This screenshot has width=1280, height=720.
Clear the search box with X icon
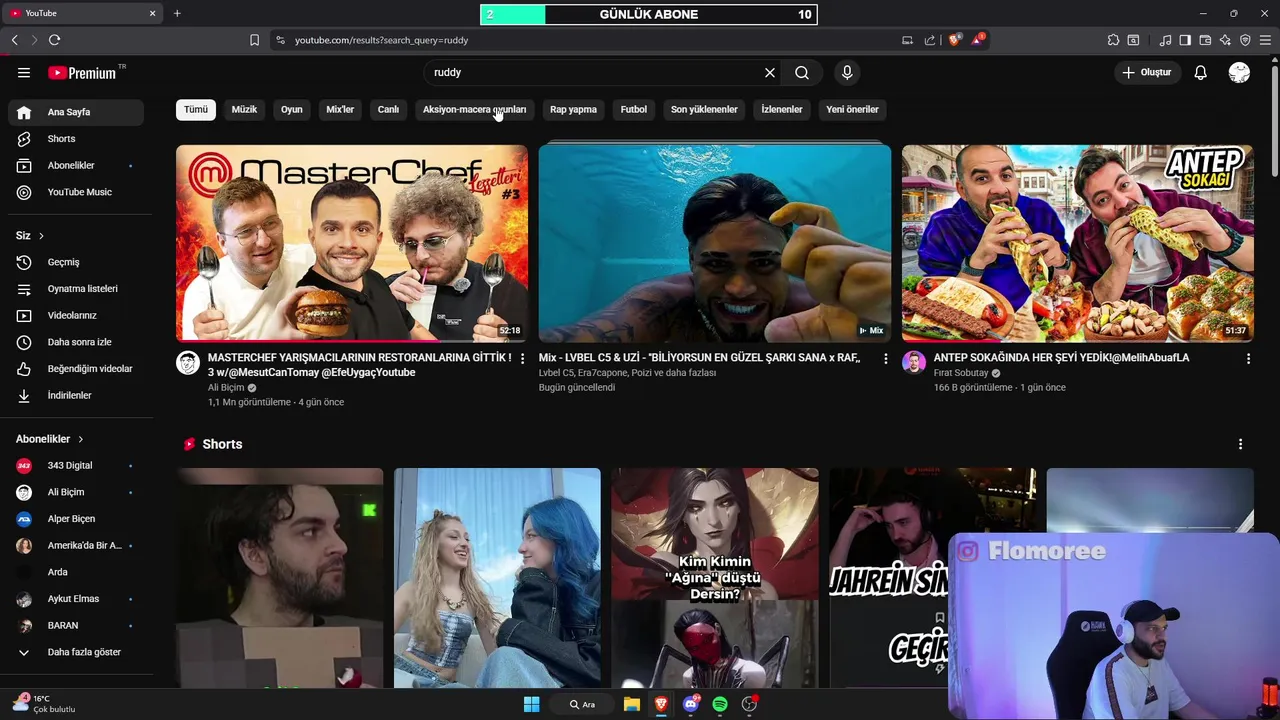click(x=770, y=73)
